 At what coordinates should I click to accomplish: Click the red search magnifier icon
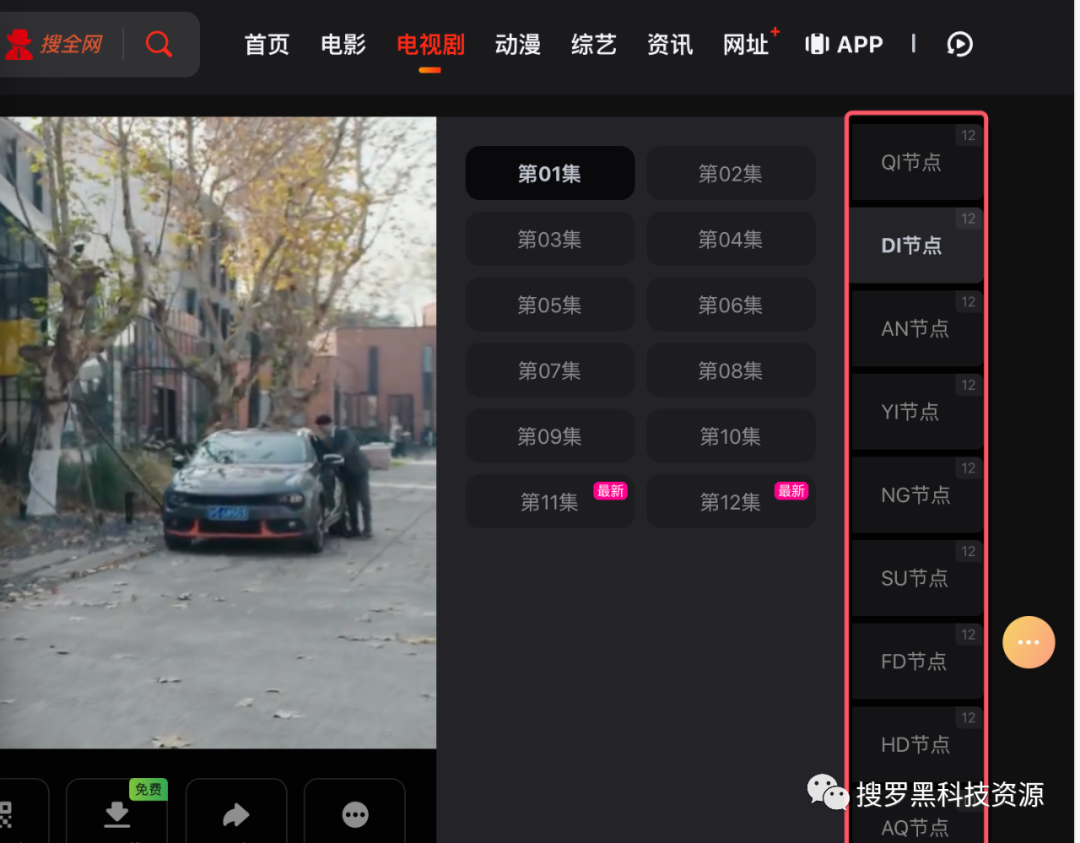(159, 44)
